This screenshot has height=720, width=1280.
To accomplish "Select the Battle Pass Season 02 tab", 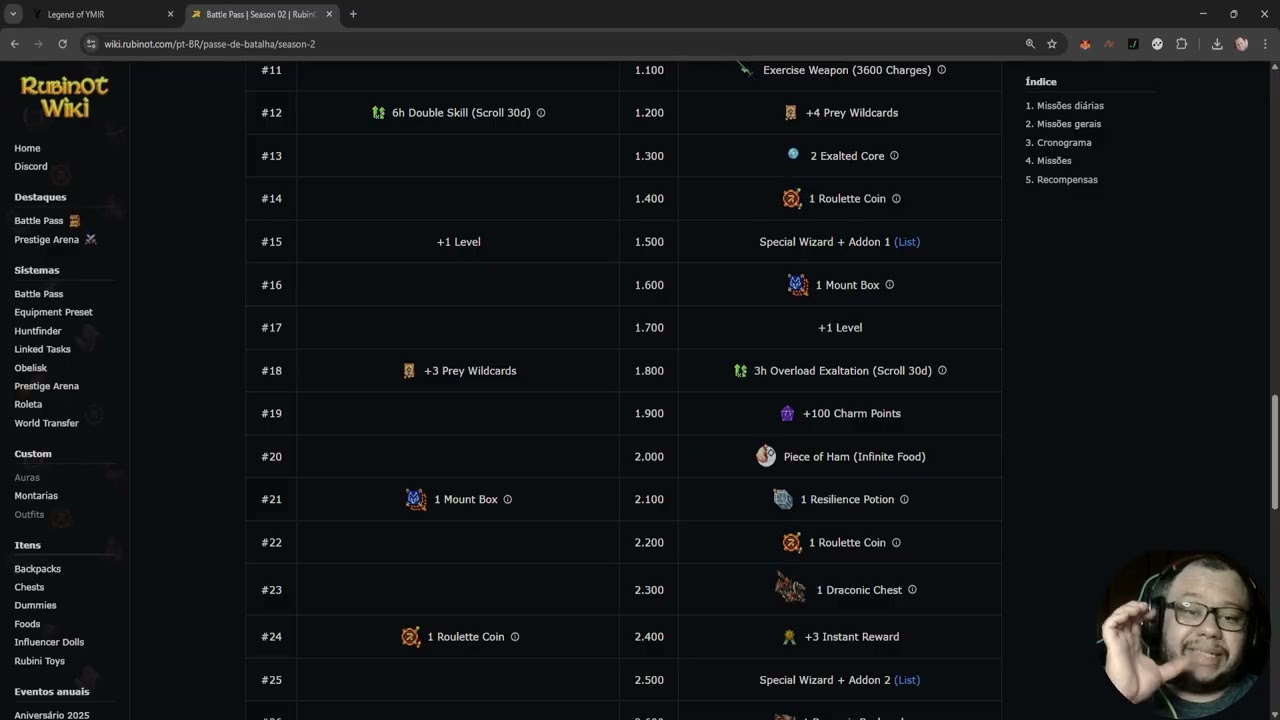I will coord(260,14).
